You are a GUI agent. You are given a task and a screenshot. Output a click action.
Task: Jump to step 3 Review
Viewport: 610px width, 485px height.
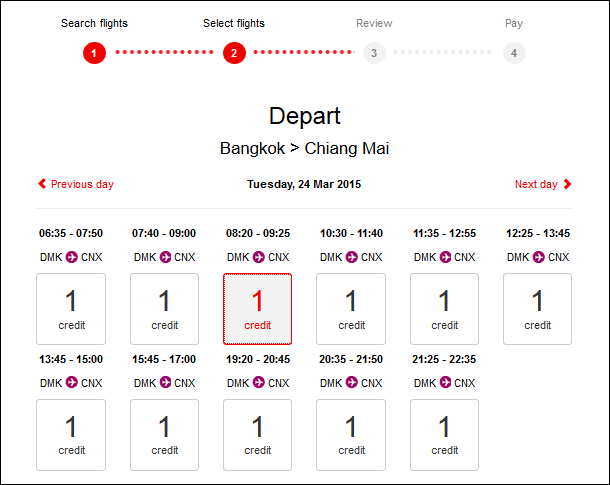(374, 52)
